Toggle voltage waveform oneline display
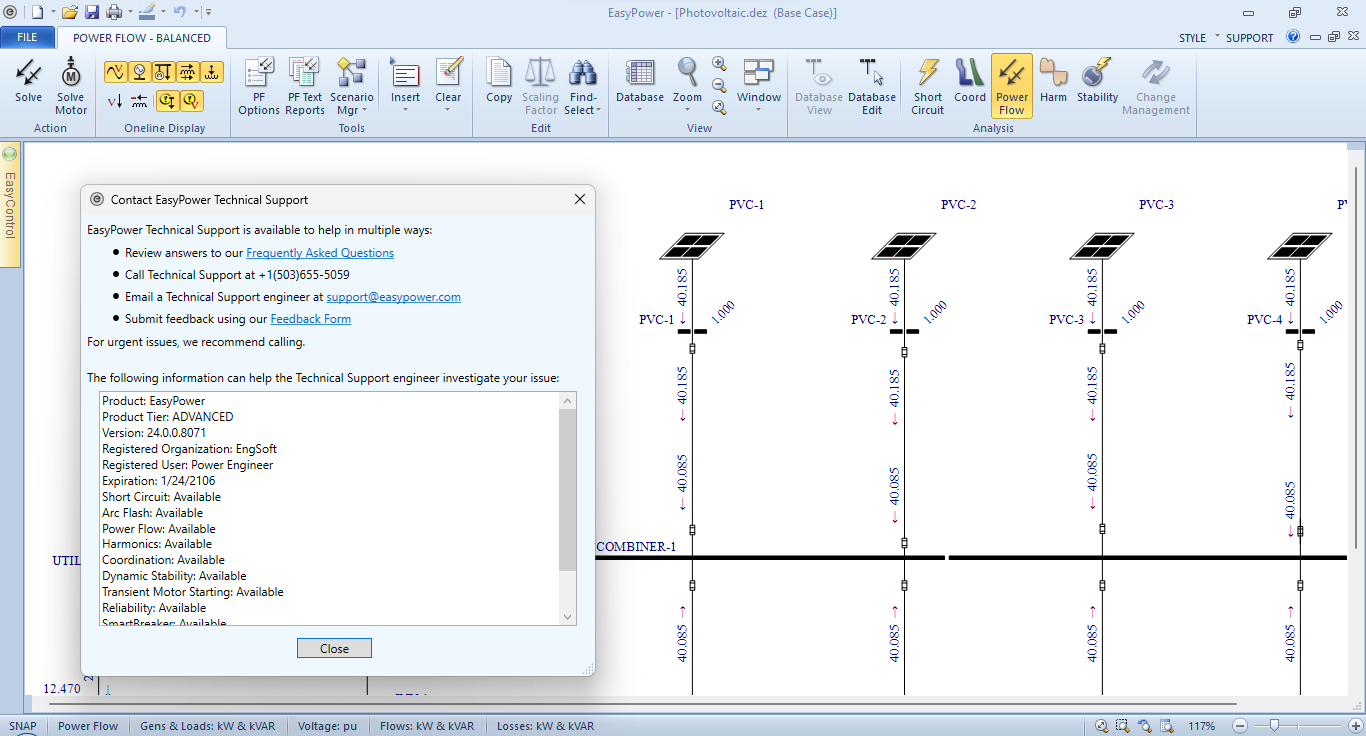Viewport: 1366px width, 736px height. tap(115, 72)
